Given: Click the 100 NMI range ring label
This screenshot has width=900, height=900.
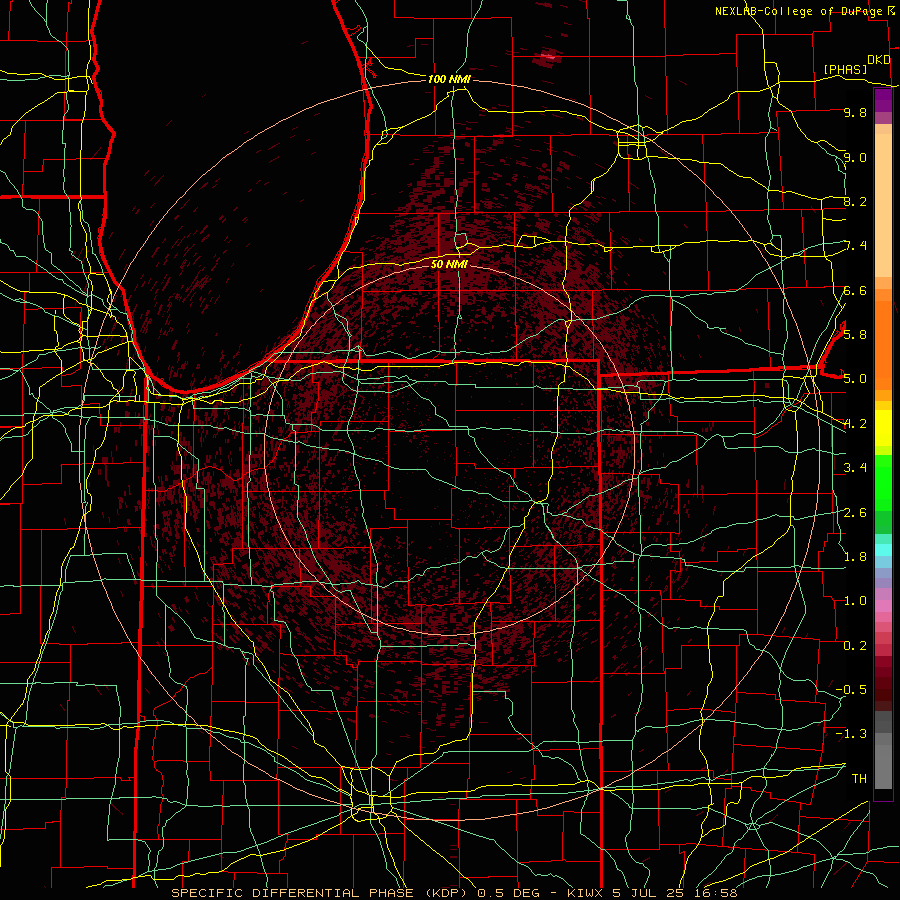Looking at the screenshot, I should (449, 79).
